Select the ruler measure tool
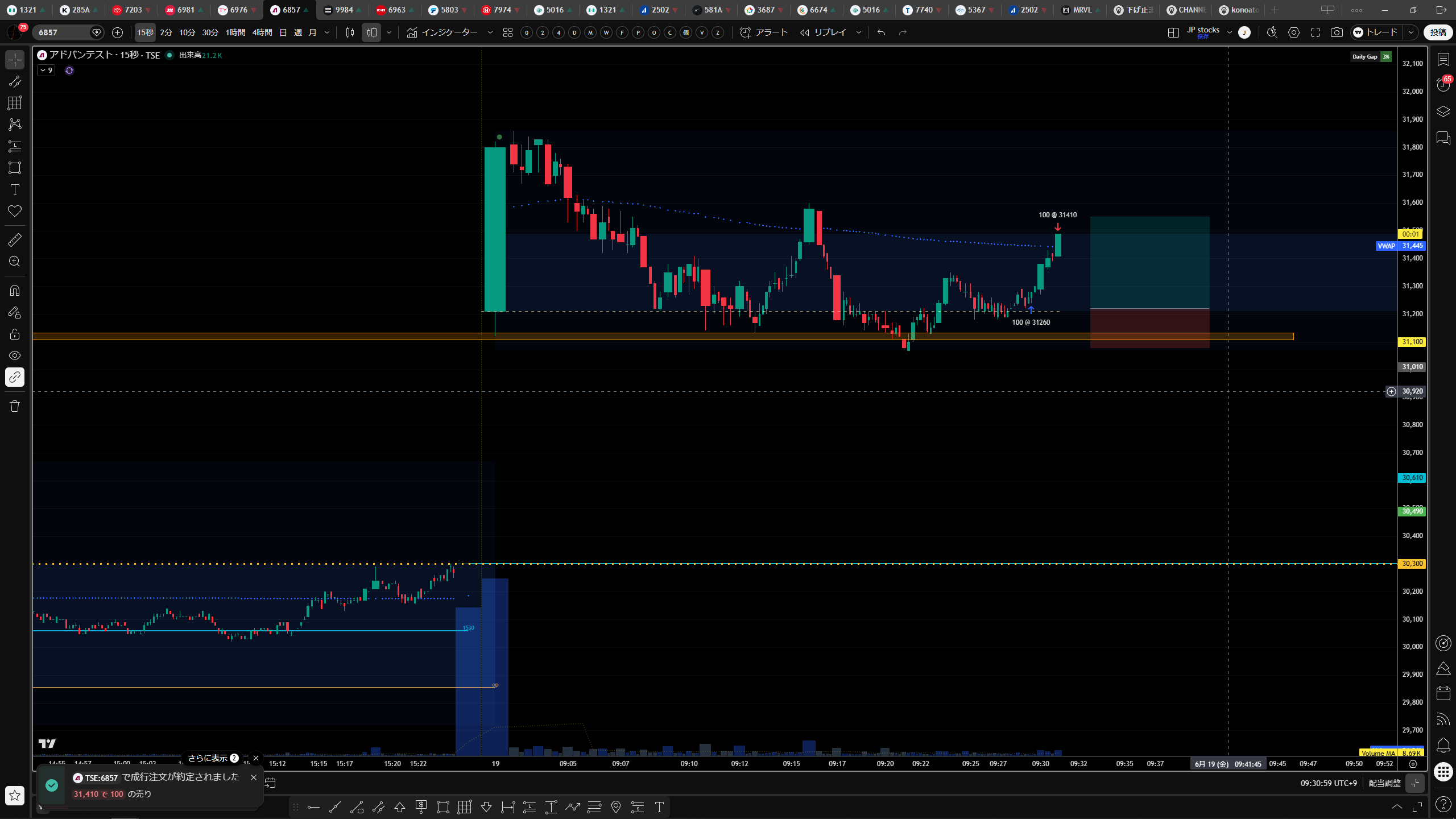Image resolution: width=1456 pixels, height=819 pixels. pos(15,240)
